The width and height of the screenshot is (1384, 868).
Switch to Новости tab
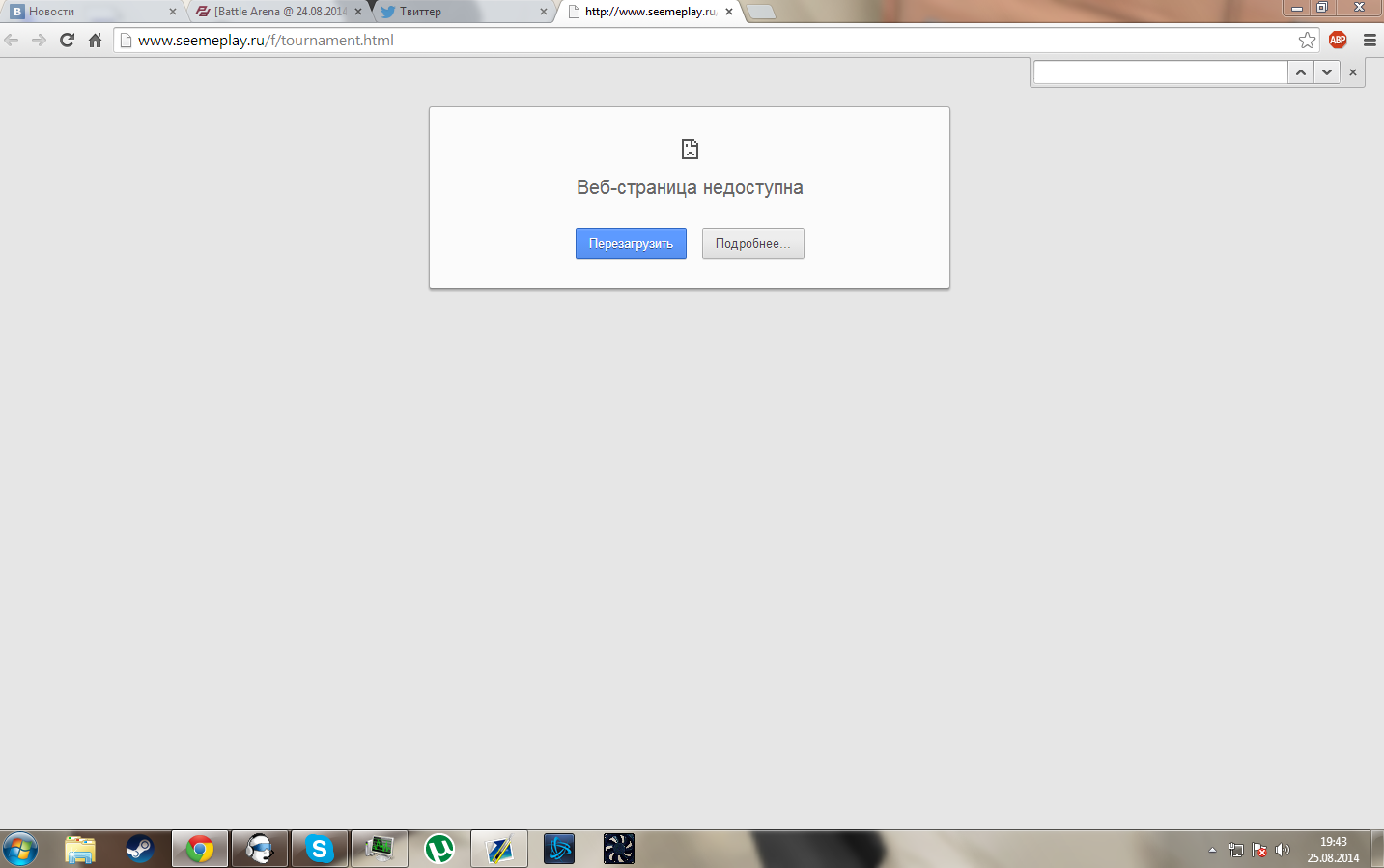[93, 12]
